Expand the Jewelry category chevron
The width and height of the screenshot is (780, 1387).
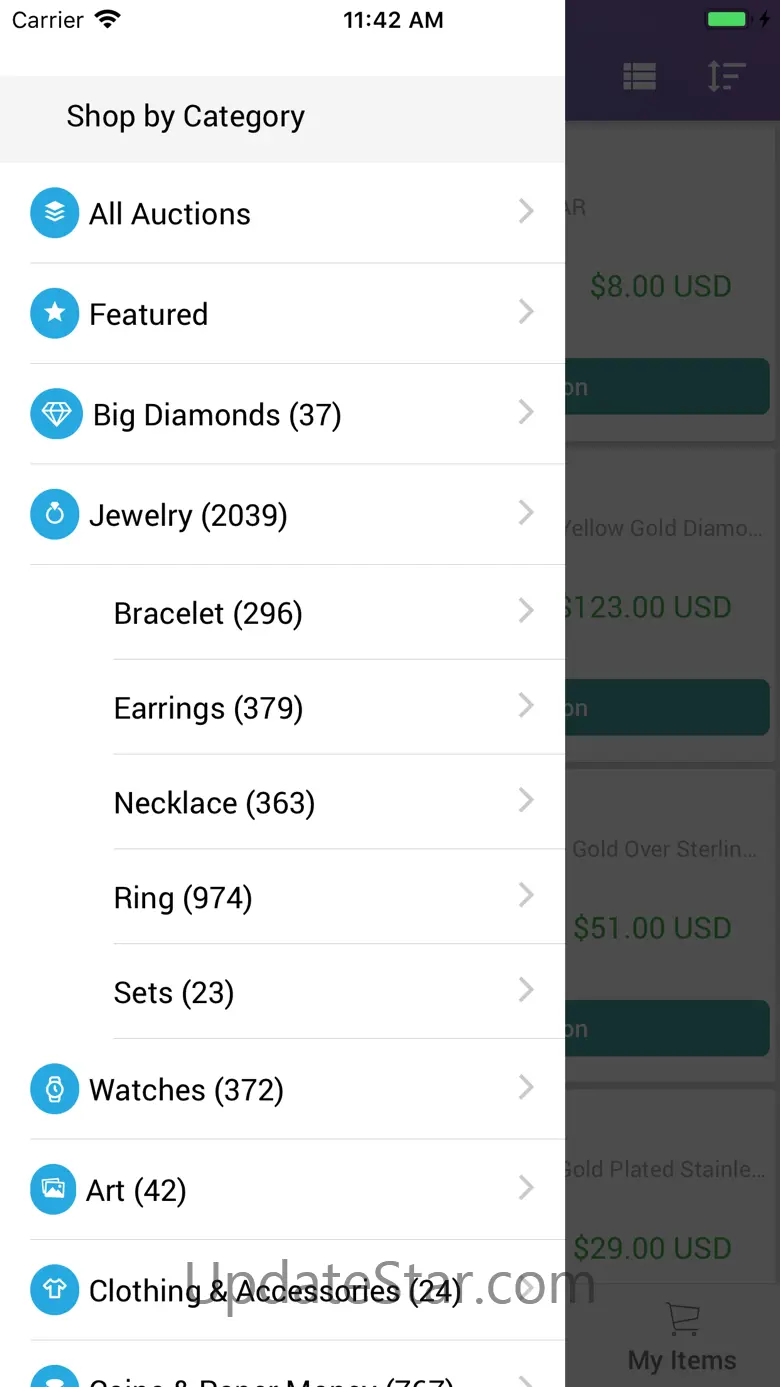pos(526,514)
